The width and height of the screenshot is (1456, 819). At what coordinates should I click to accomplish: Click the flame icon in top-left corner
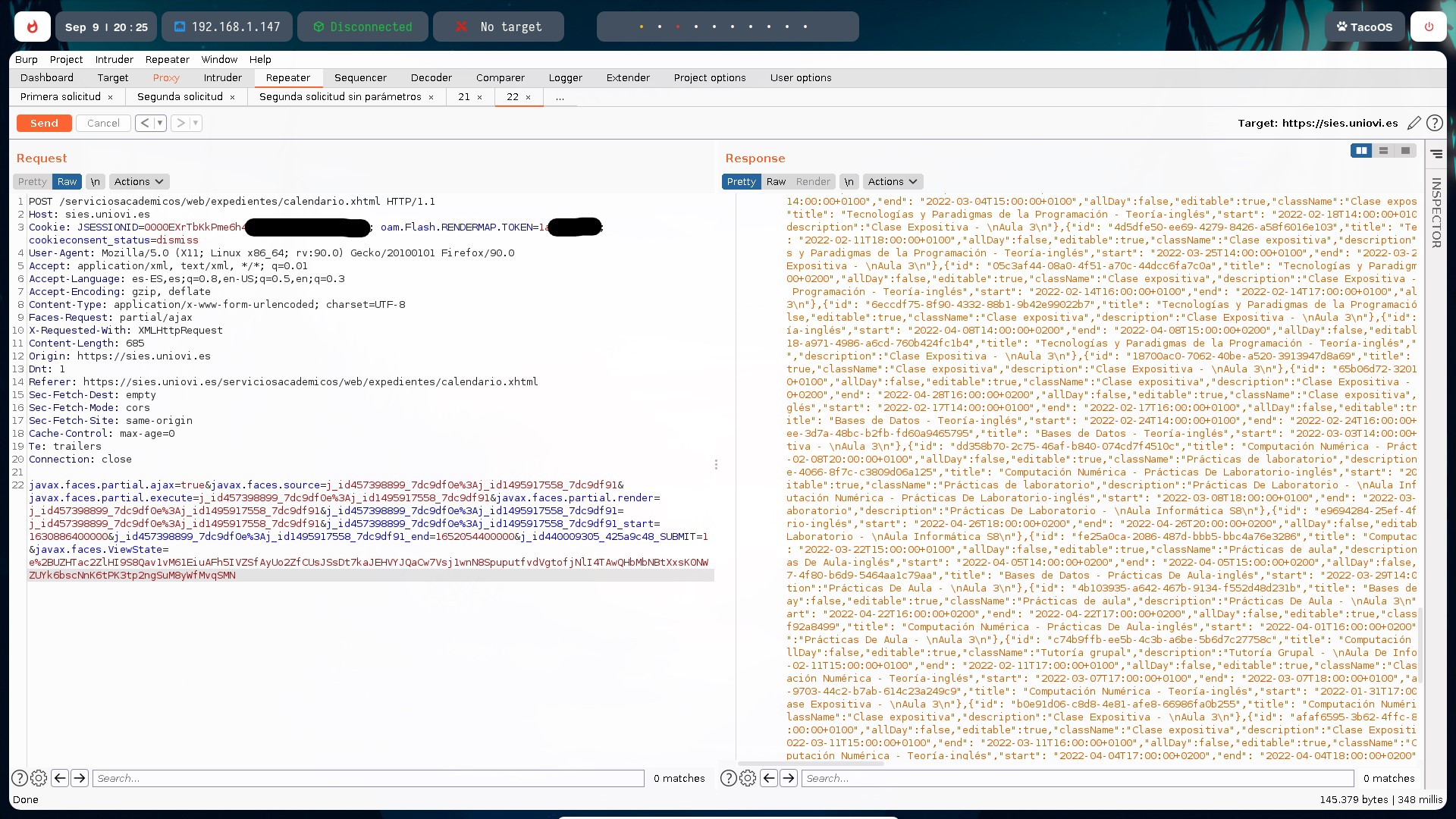coord(32,27)
